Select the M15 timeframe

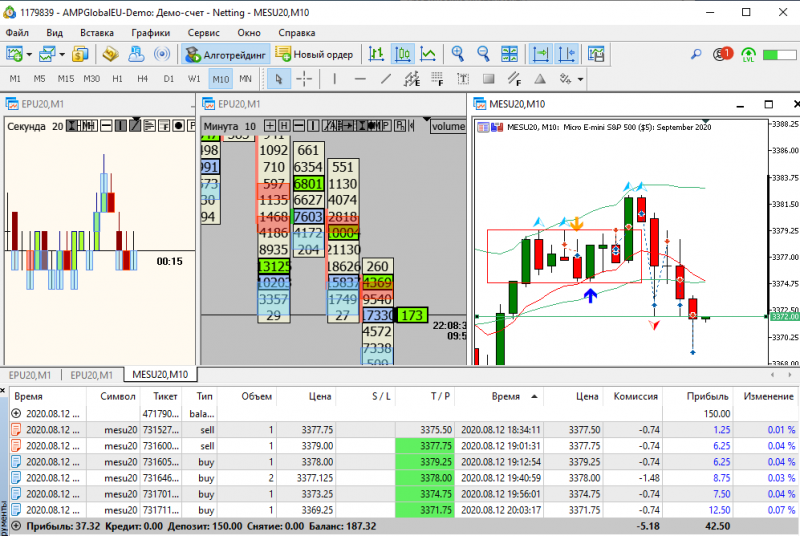[65, 79]
